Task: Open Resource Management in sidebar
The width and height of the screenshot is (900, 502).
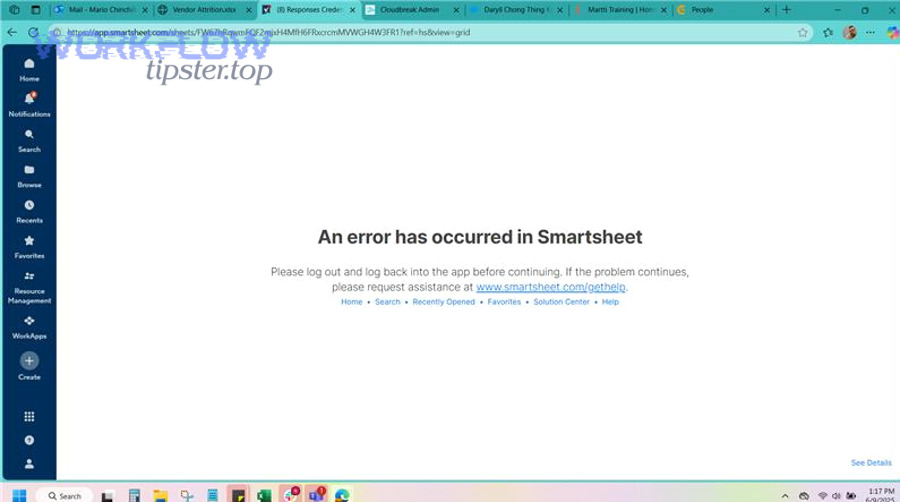Action: point(29,287)
